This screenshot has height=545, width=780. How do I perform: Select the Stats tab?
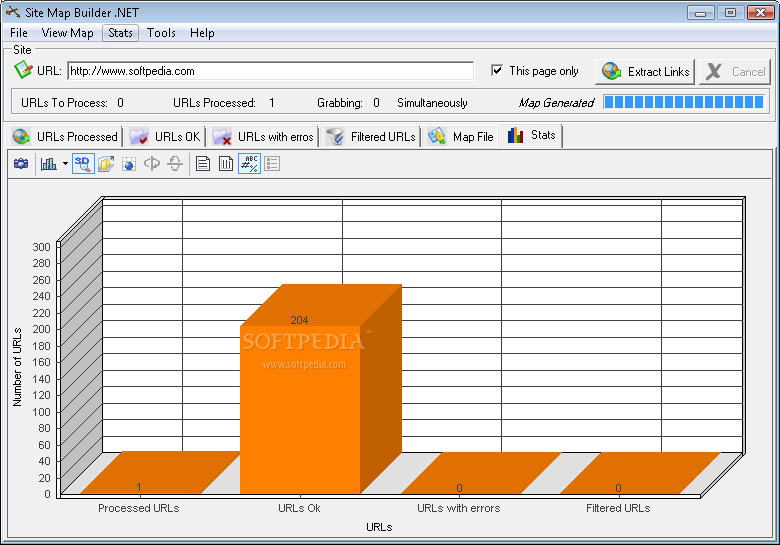531,135
